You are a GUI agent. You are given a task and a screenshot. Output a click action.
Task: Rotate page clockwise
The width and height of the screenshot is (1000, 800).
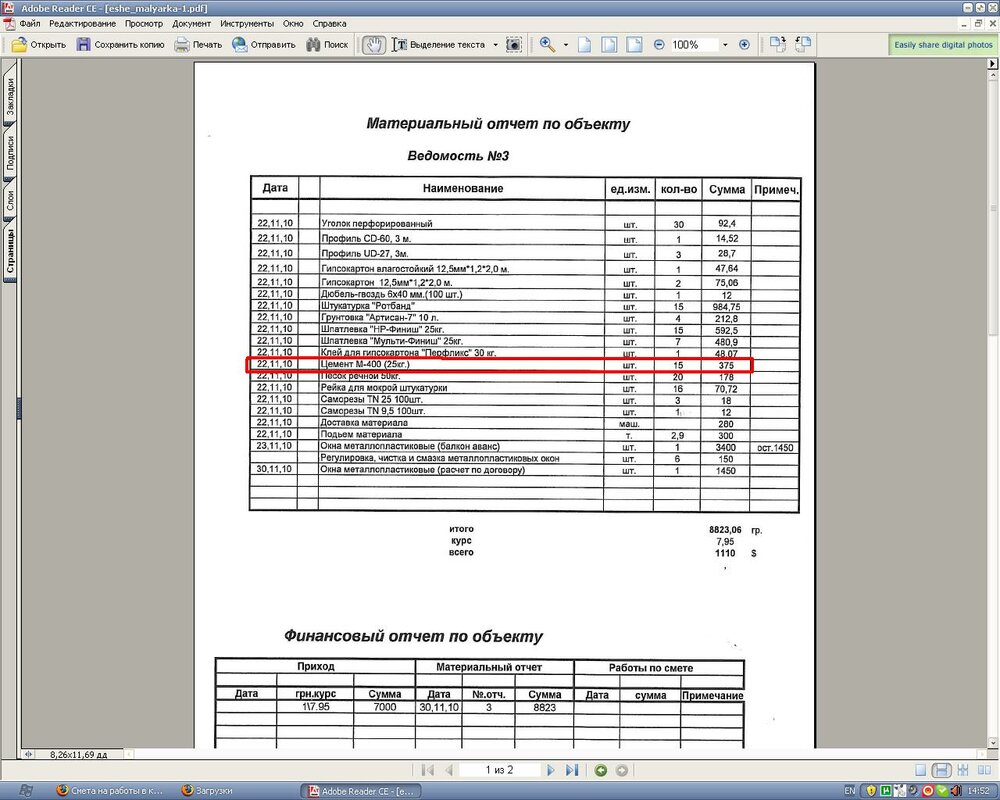point(777,45)
